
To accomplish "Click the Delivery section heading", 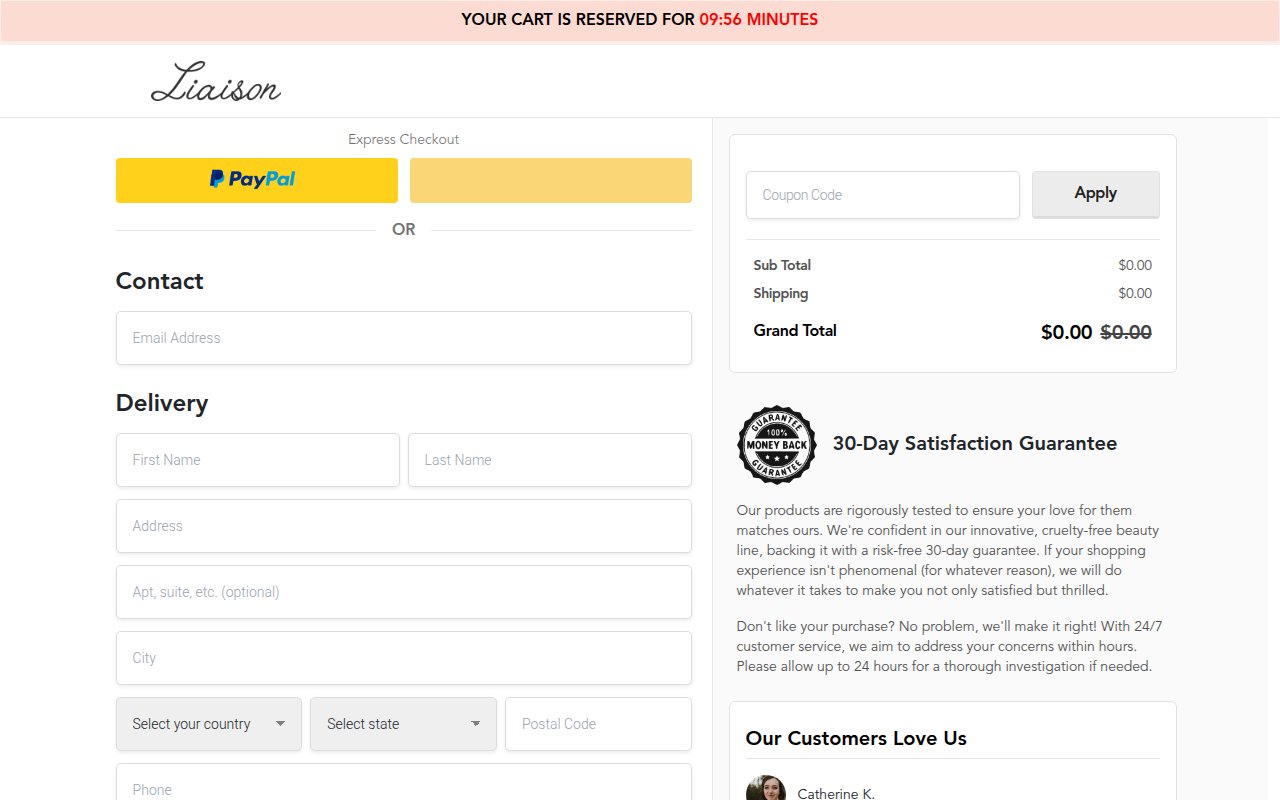I will tap(162, 403).
